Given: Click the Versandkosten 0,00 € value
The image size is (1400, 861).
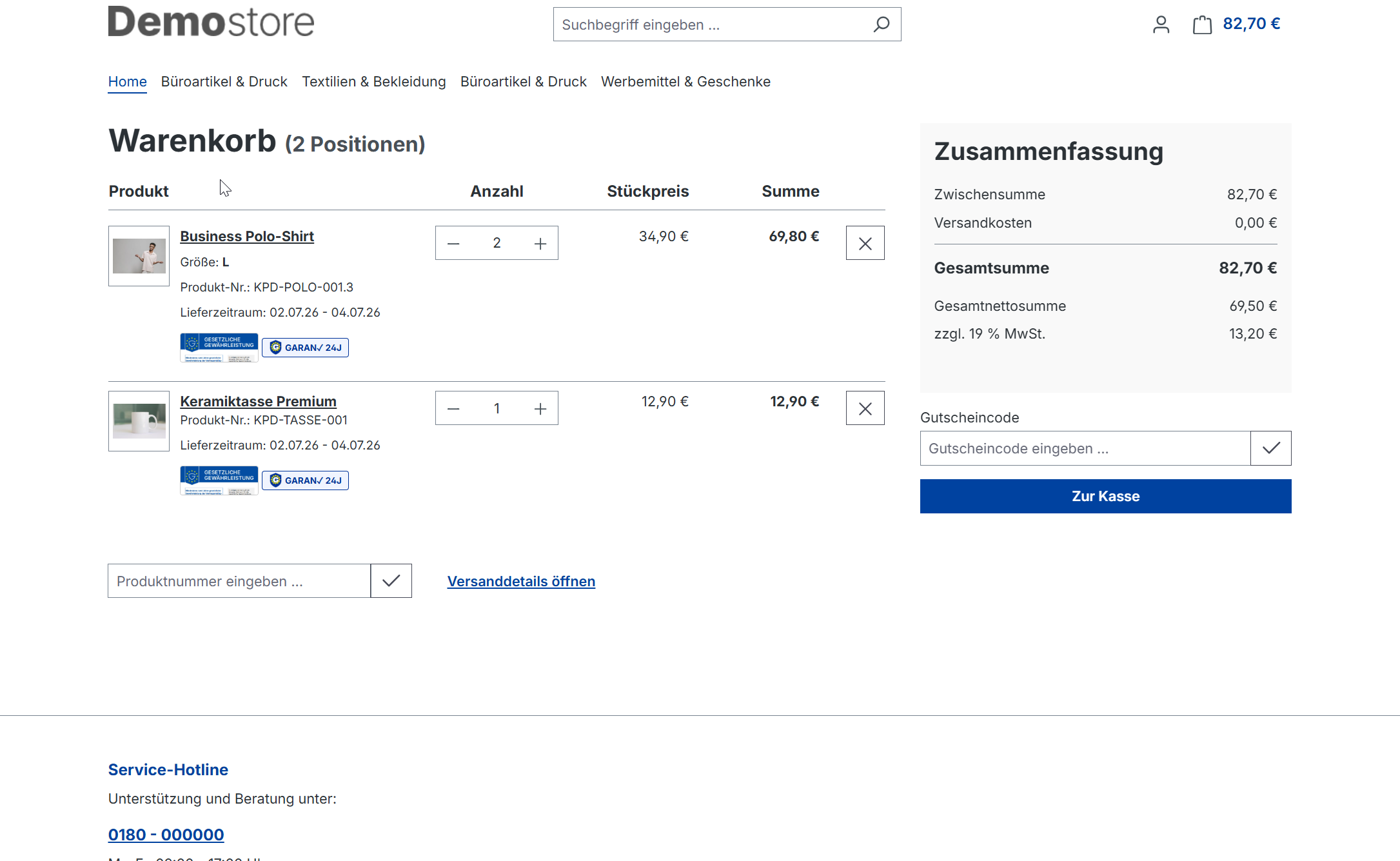Looking at the screenshot, I should (x=1256, y=223).
